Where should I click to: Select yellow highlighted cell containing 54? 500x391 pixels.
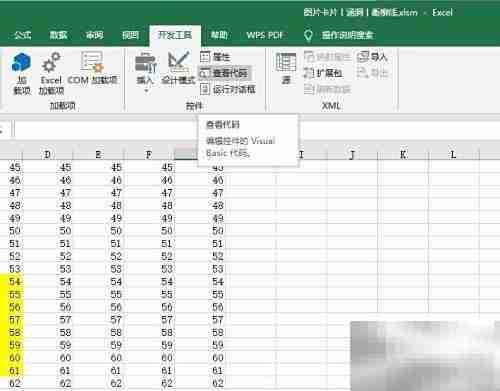pyautogui.click(x=11, y=281)
